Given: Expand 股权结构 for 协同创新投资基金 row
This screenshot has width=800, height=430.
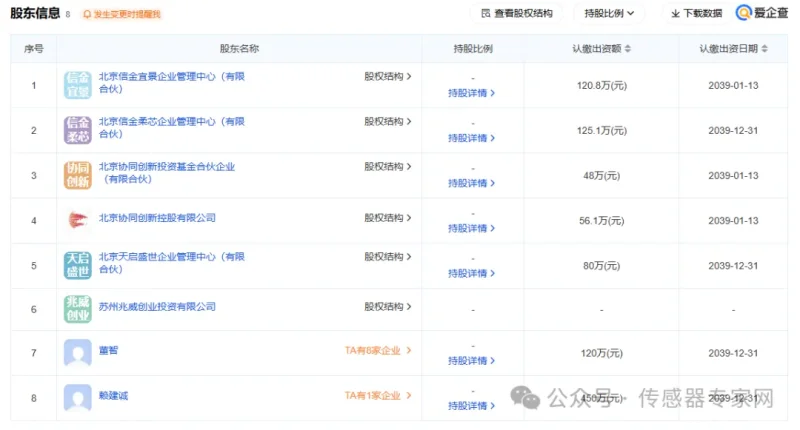Looking at the screenshot, I should point(388,166).
